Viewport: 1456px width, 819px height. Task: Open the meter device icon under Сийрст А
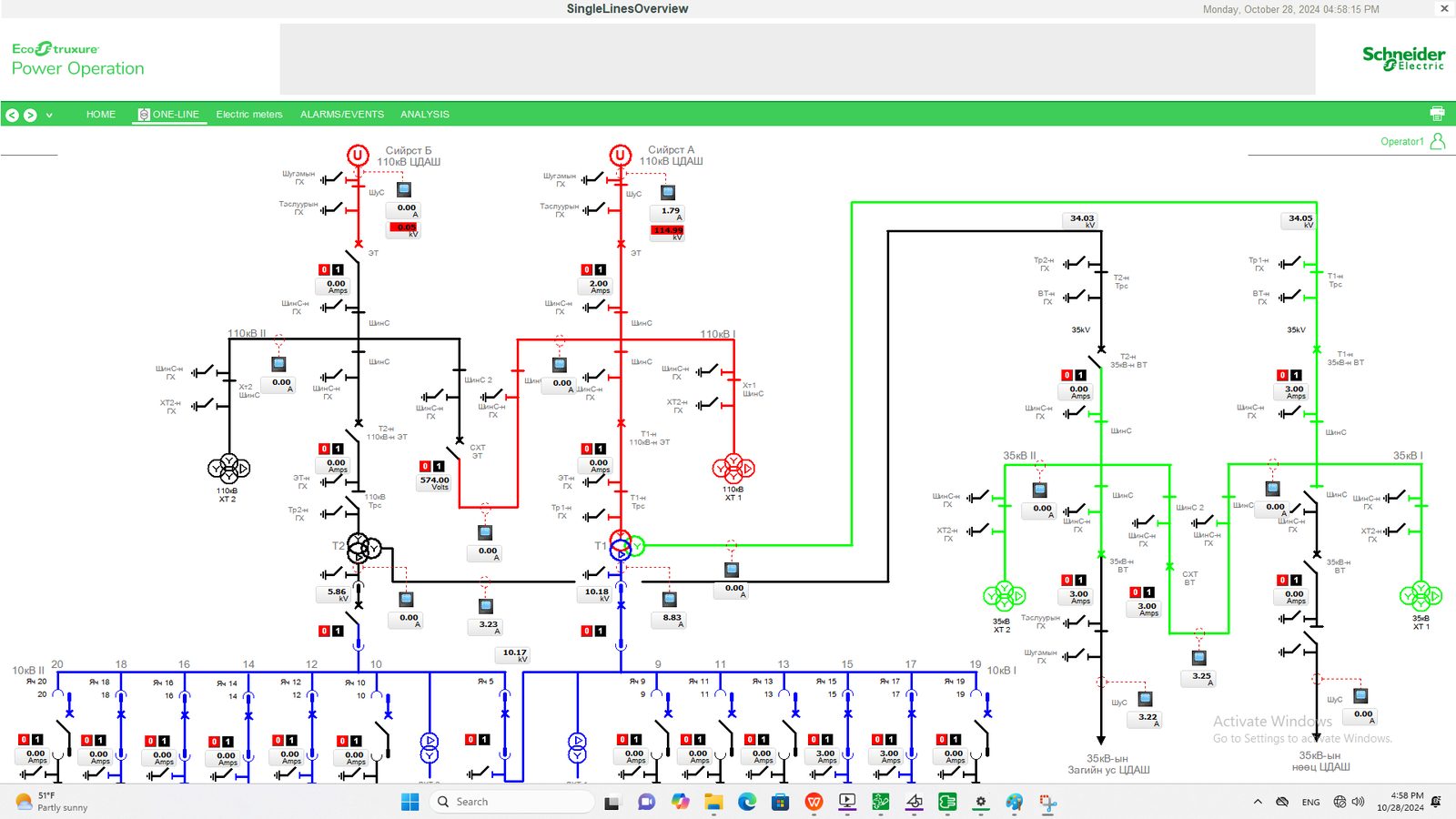coord(668,192)
